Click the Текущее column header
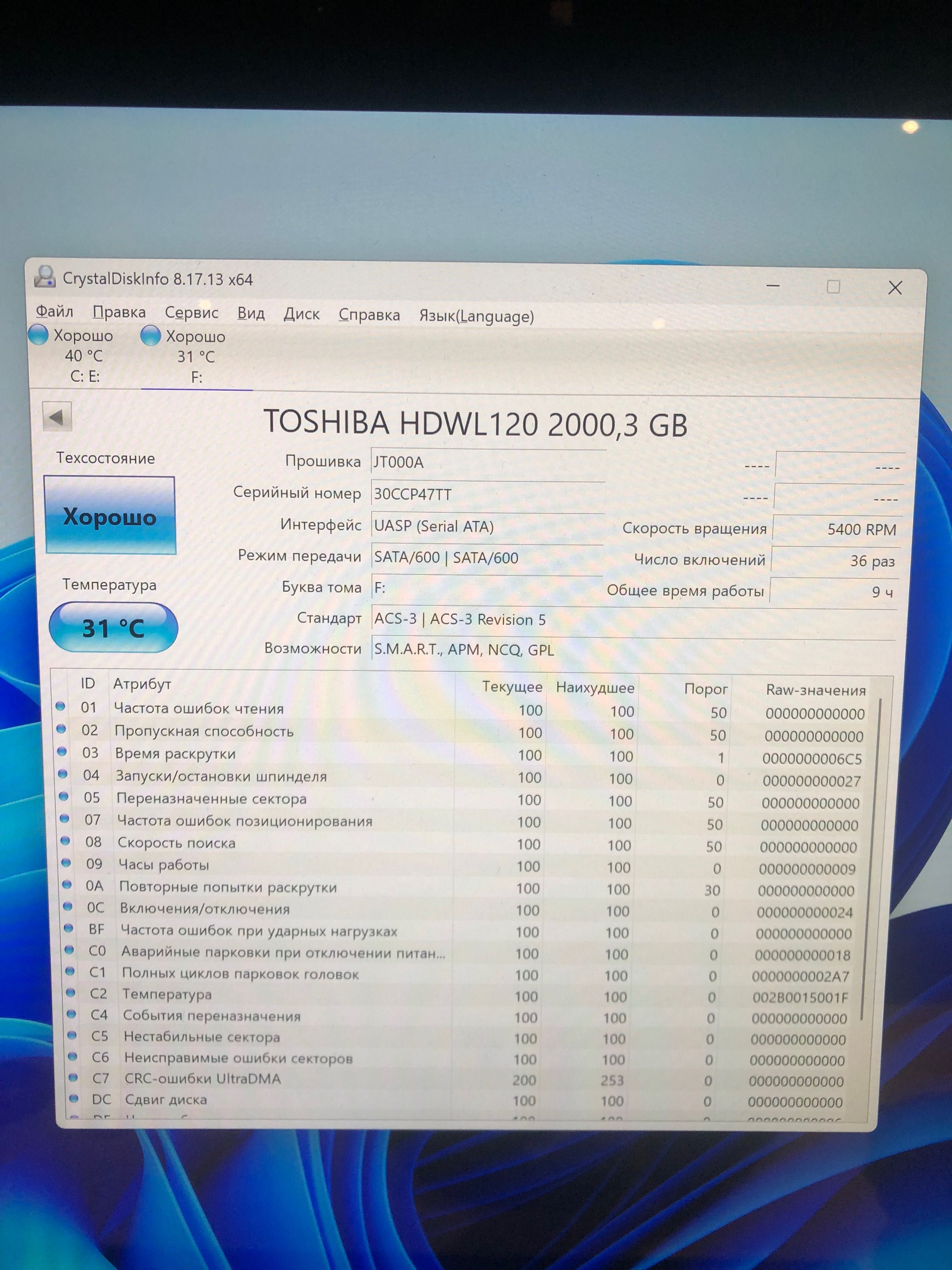 [x=512, y=686]
